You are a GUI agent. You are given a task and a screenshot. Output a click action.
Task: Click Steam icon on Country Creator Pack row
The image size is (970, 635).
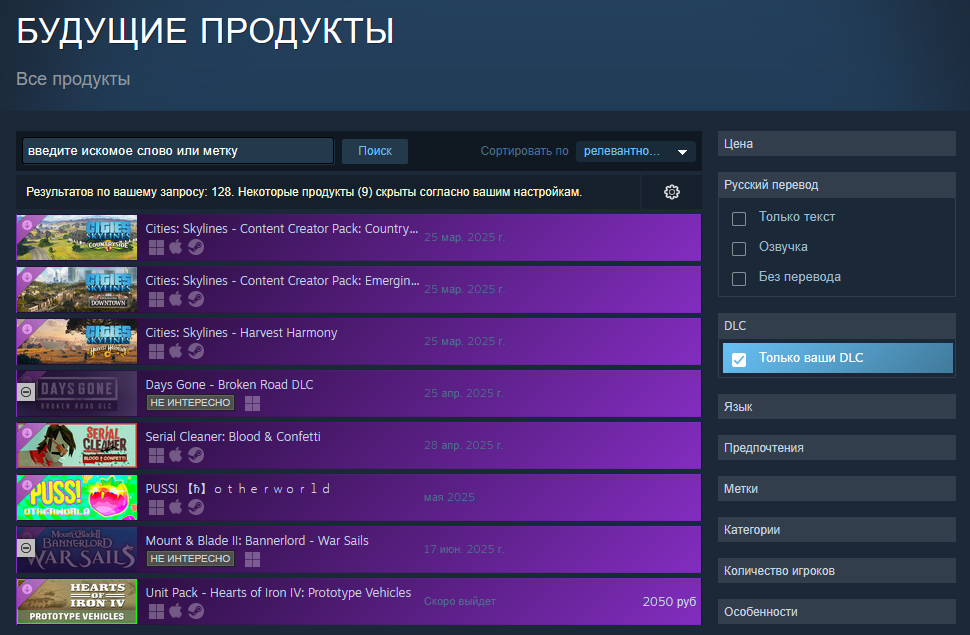pyautogui.click(x=196, y=248)
